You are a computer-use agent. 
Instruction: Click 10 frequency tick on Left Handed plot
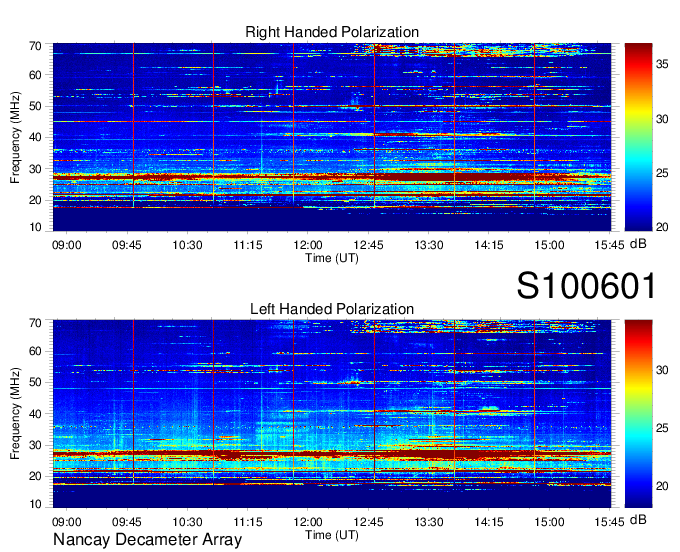(x=35, y=504)
